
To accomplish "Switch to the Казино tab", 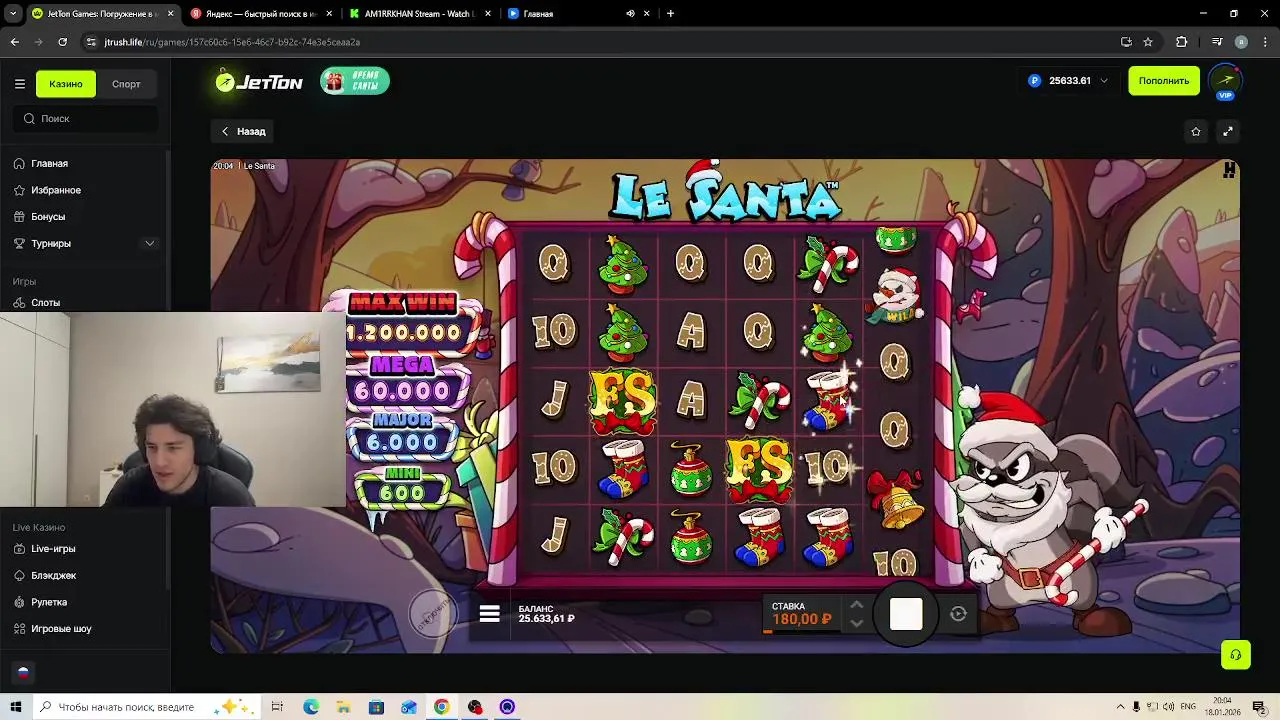I will click(x=66, y=84).
